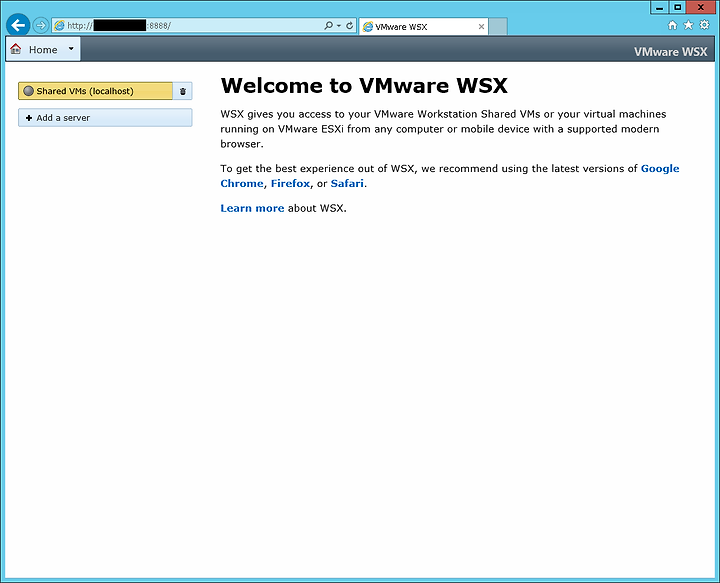Image resolution: width=720 pixels, height=583 pixels.
Task: Click the Home button in WSX toolbar
Action: (43, 49)
